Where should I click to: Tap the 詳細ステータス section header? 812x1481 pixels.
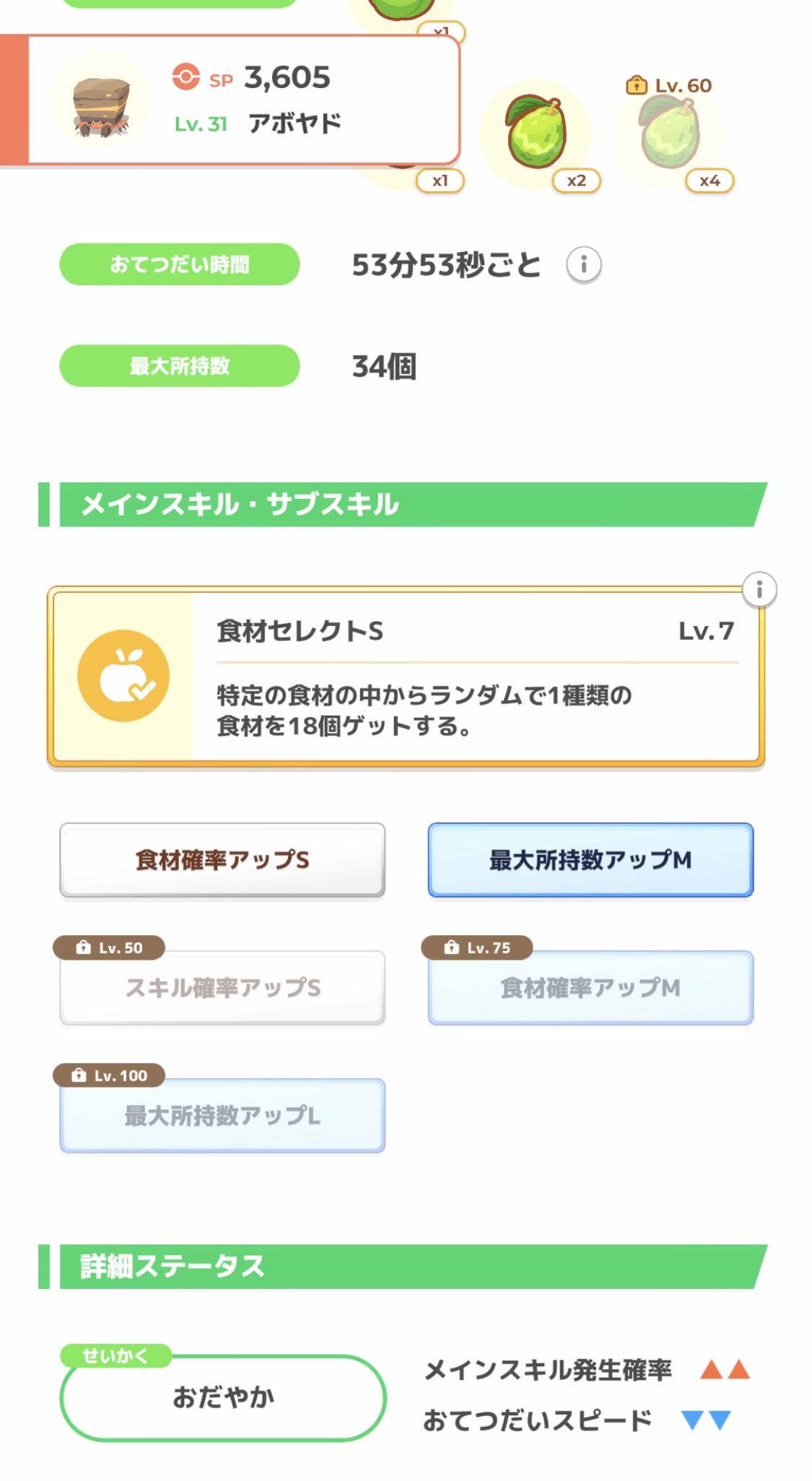point(404,1267)
